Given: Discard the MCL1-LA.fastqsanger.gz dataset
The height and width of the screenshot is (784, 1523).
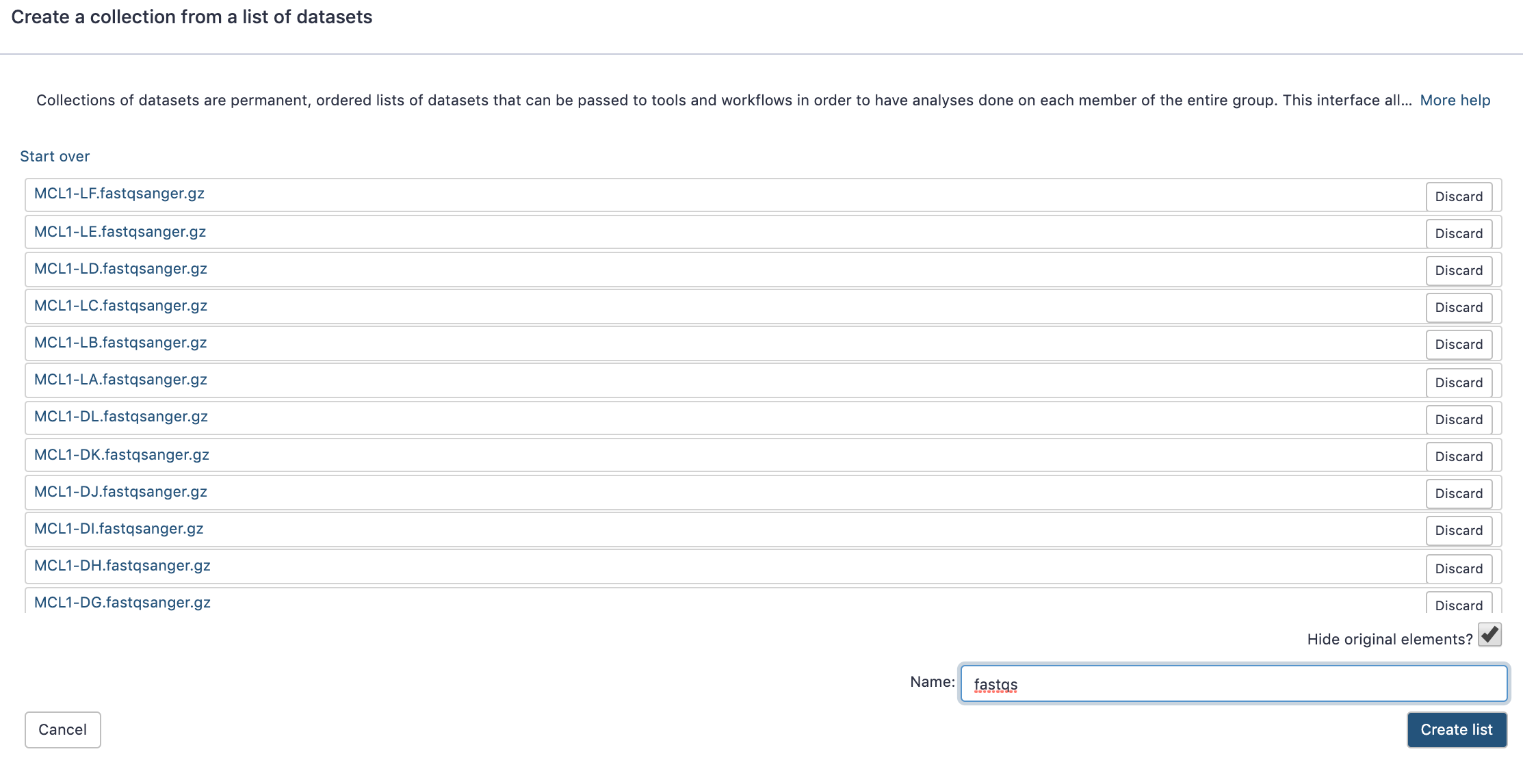Looking at the screenshot, I should click(x=1459, y=383).
